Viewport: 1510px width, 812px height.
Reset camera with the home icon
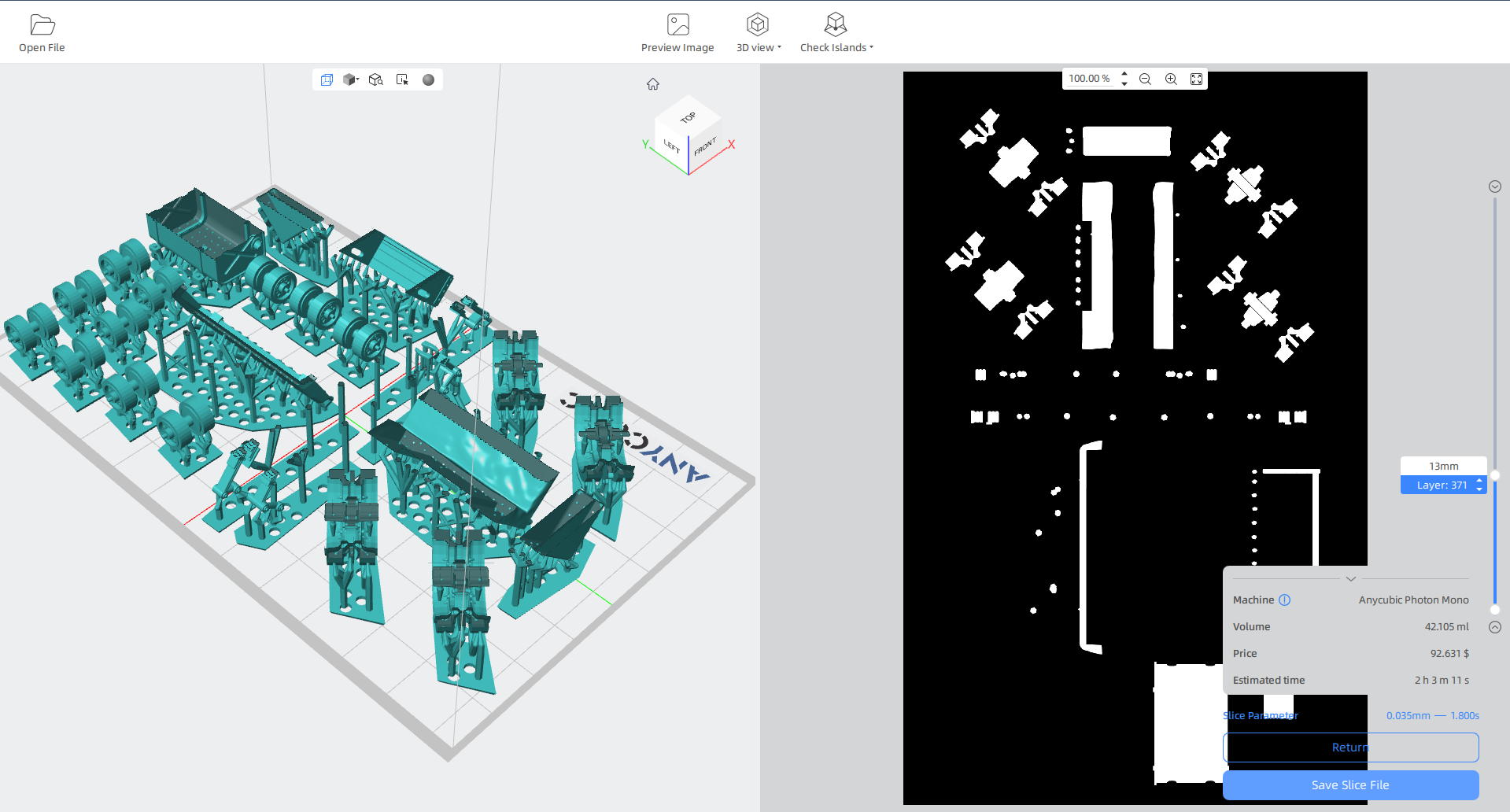click(x=653, y=84)
